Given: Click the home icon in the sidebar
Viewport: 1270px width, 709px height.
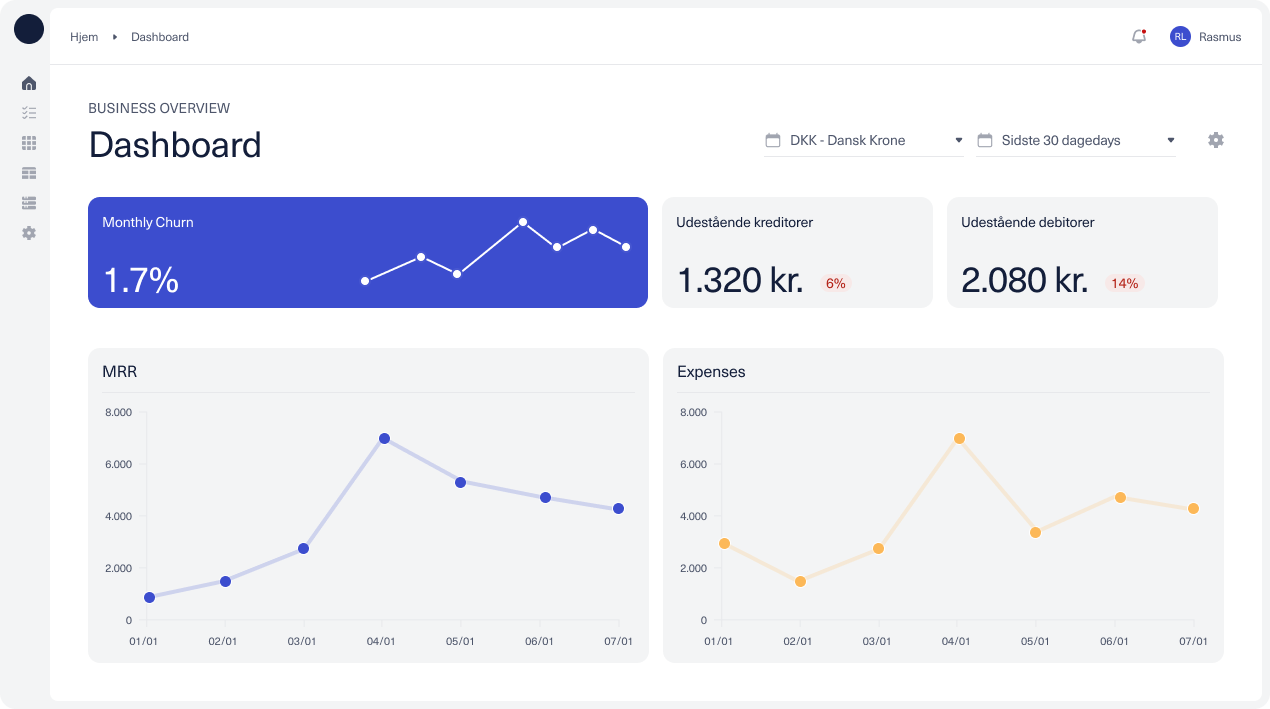Looking at the screenshot, I should coord(29,83).
